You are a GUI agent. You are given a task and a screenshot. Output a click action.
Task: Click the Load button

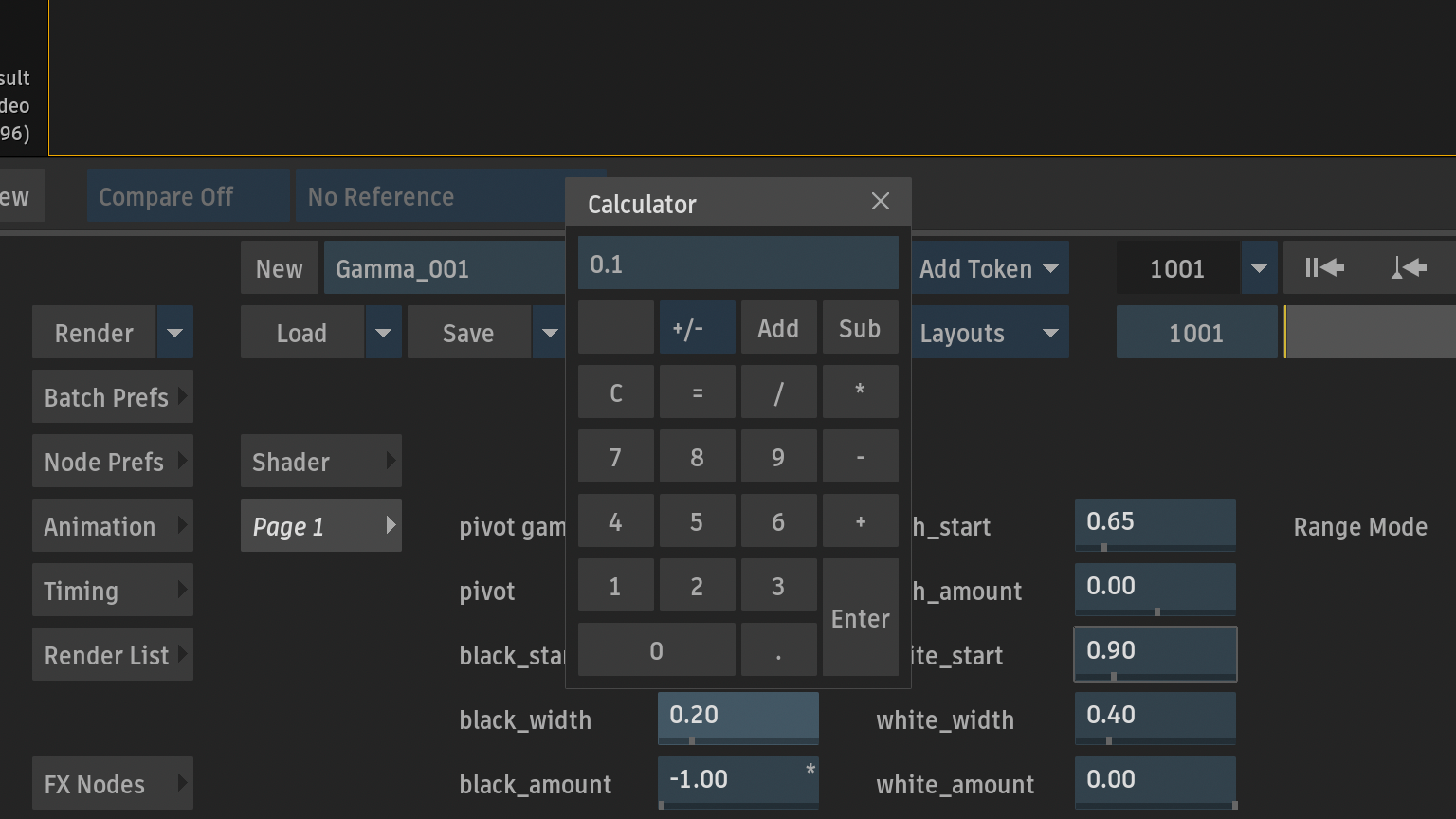click(302, 333)
